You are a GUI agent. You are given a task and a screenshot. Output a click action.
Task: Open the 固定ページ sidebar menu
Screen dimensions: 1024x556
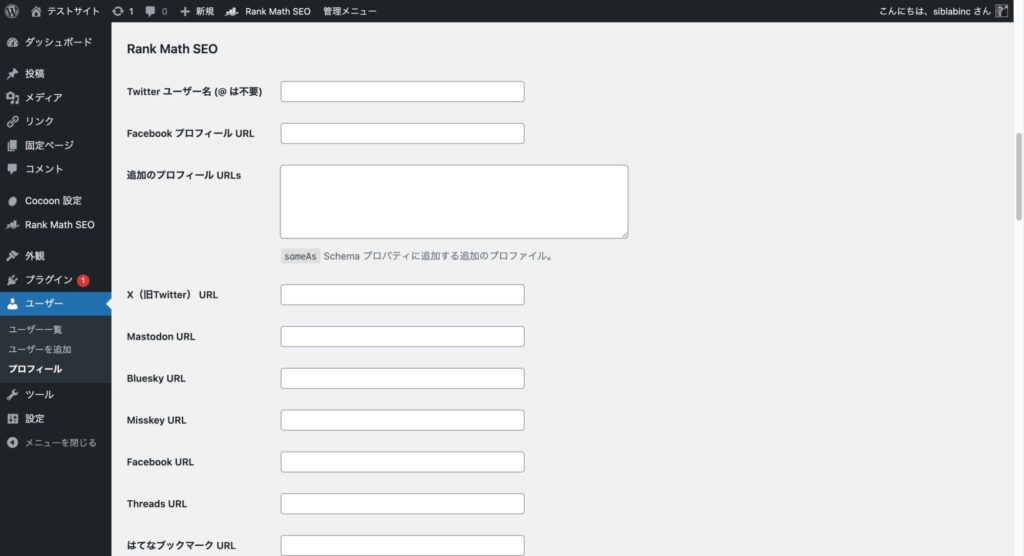click(49, 145)
